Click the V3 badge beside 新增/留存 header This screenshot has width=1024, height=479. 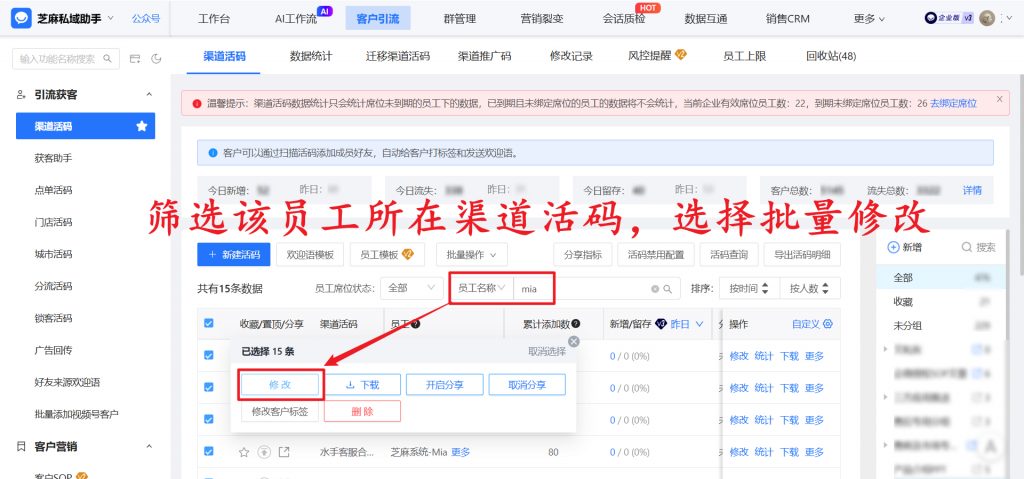660,324
